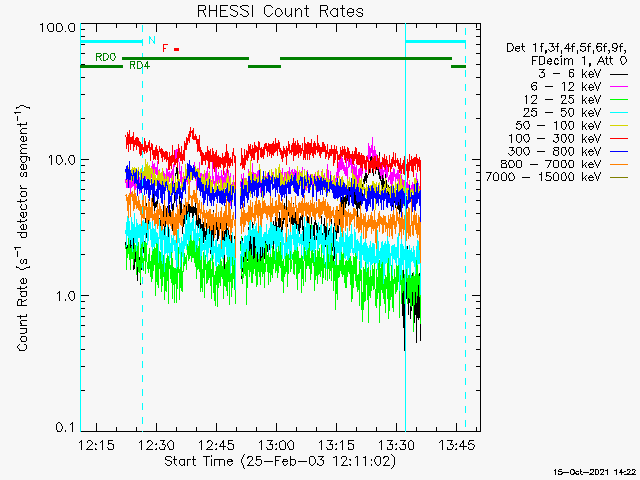
Task: Click the 'FDecim 1, Att 0' text
Action: tap(579, 61)
